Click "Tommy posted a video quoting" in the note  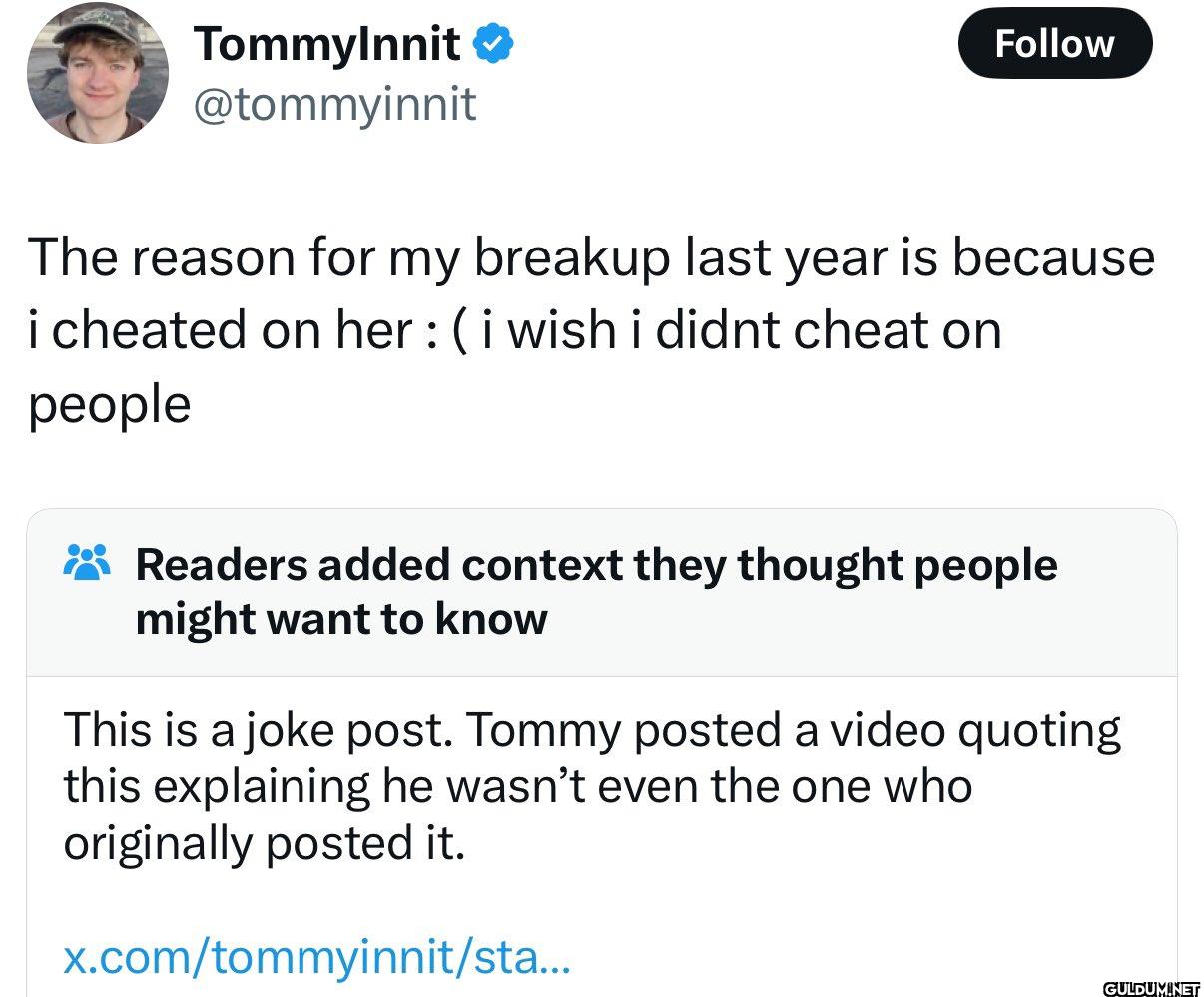pos(793,730)
